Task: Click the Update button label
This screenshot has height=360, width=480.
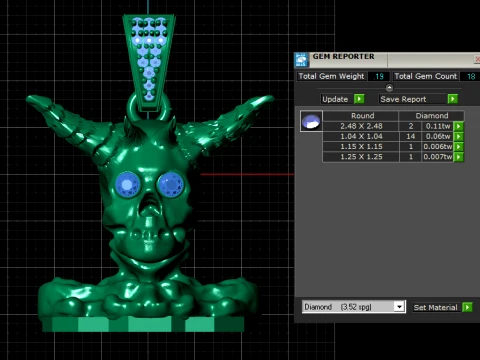Action: [x=335, y=99]
